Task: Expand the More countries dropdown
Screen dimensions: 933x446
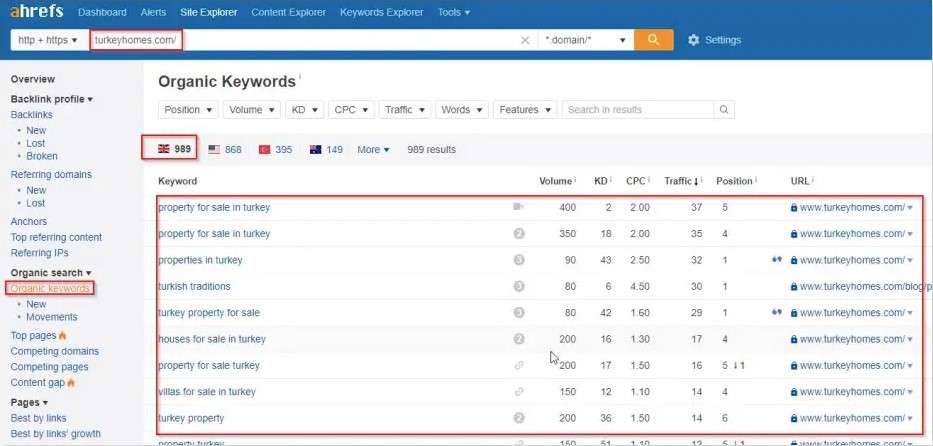Action: pyautogui.click(x=373, y=149)
